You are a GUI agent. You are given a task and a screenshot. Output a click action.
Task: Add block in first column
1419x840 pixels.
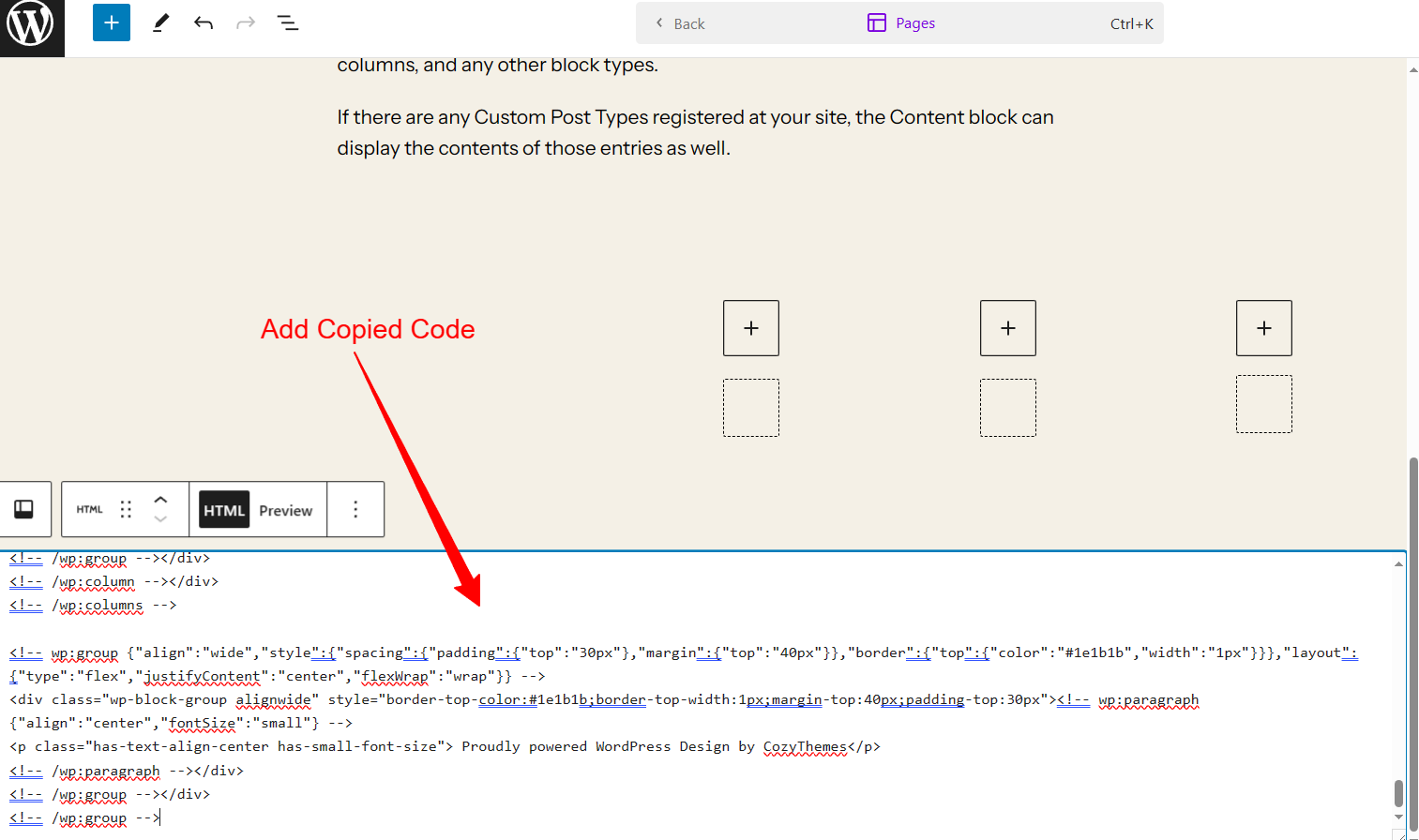(x=751, y=328)
